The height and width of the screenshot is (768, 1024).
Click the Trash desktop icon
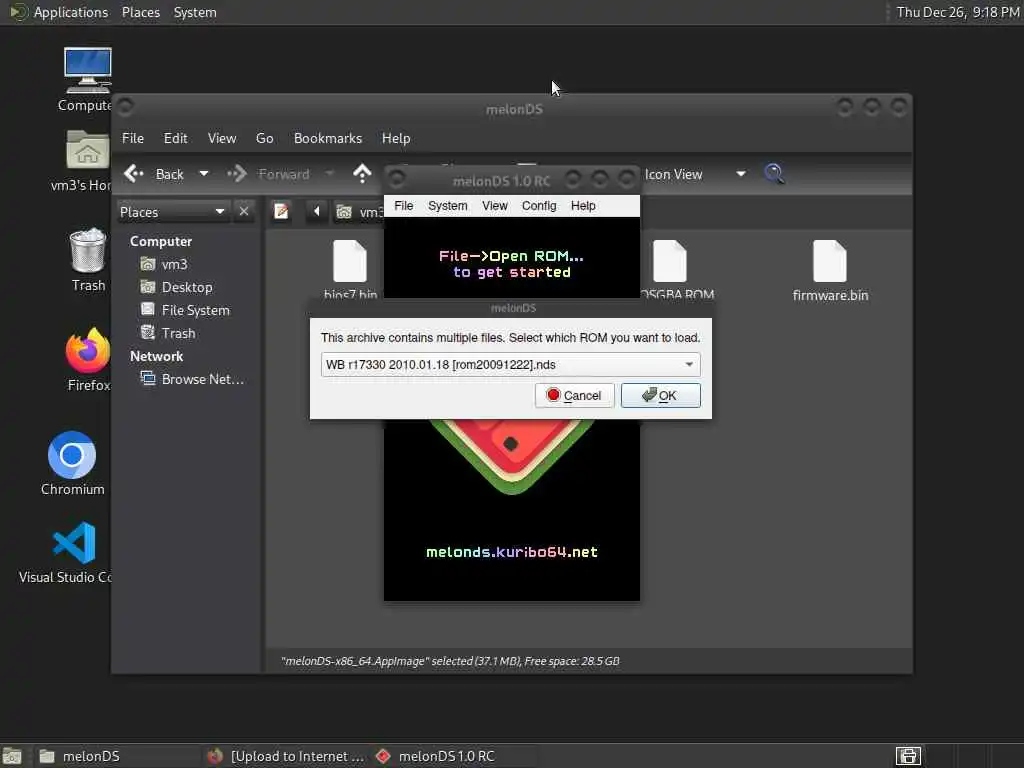point(88,249)
